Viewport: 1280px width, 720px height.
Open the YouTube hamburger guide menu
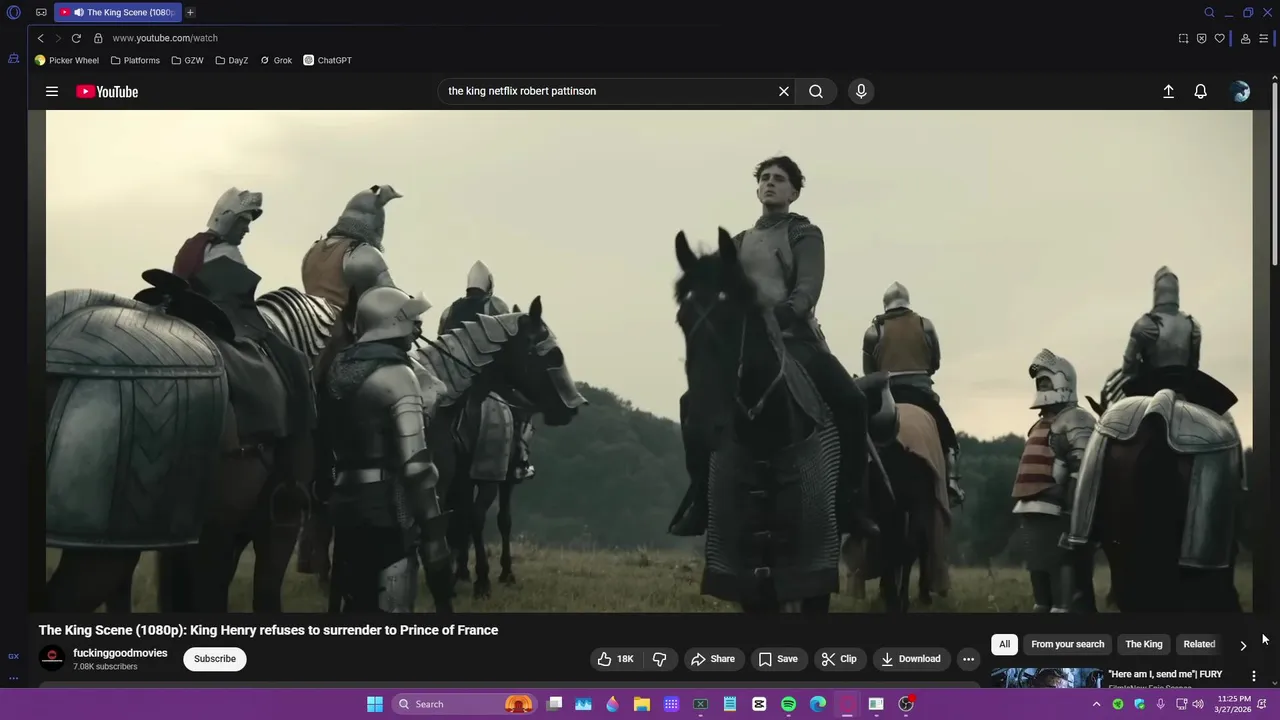pos(52,91)
